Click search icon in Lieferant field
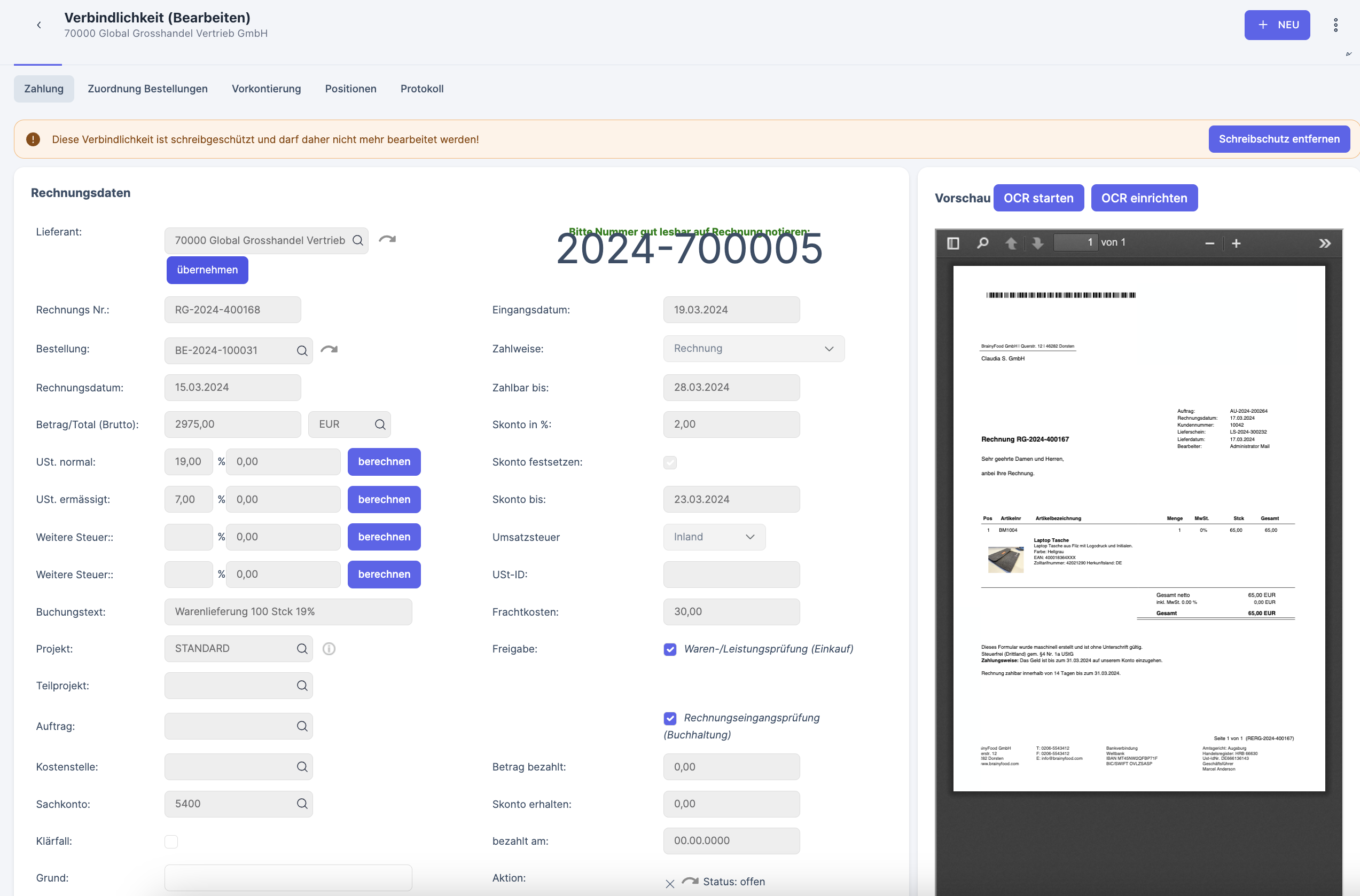 pyautogui.click(x=358, y=241)
